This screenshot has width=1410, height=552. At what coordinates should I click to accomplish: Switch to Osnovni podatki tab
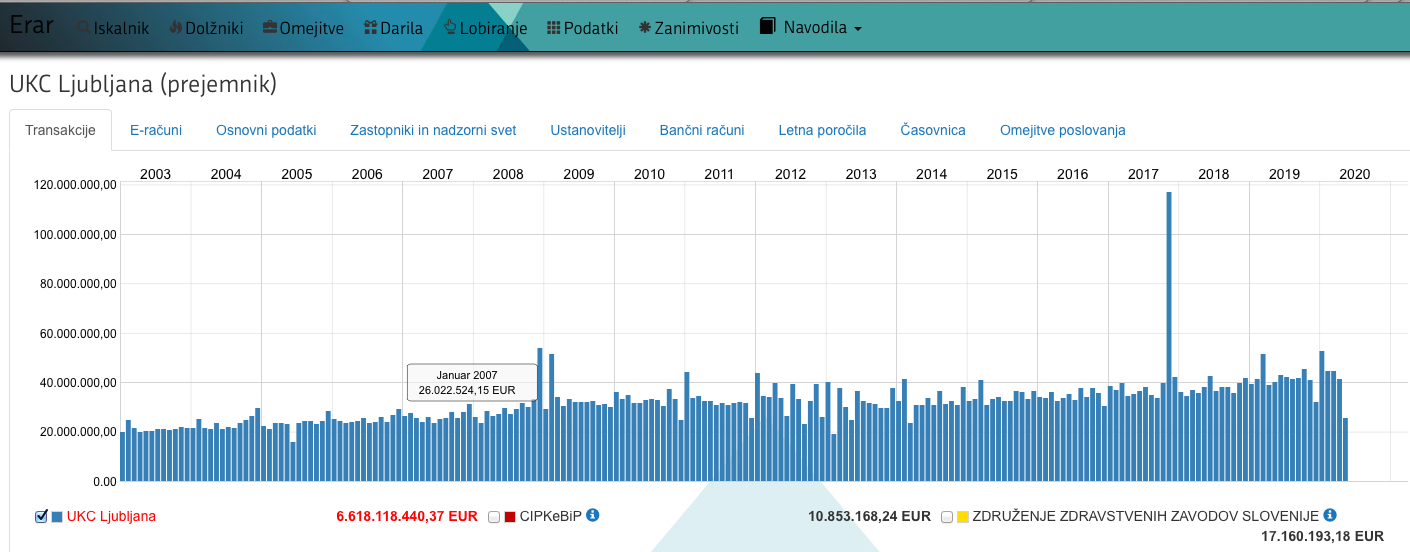[266, 130]
